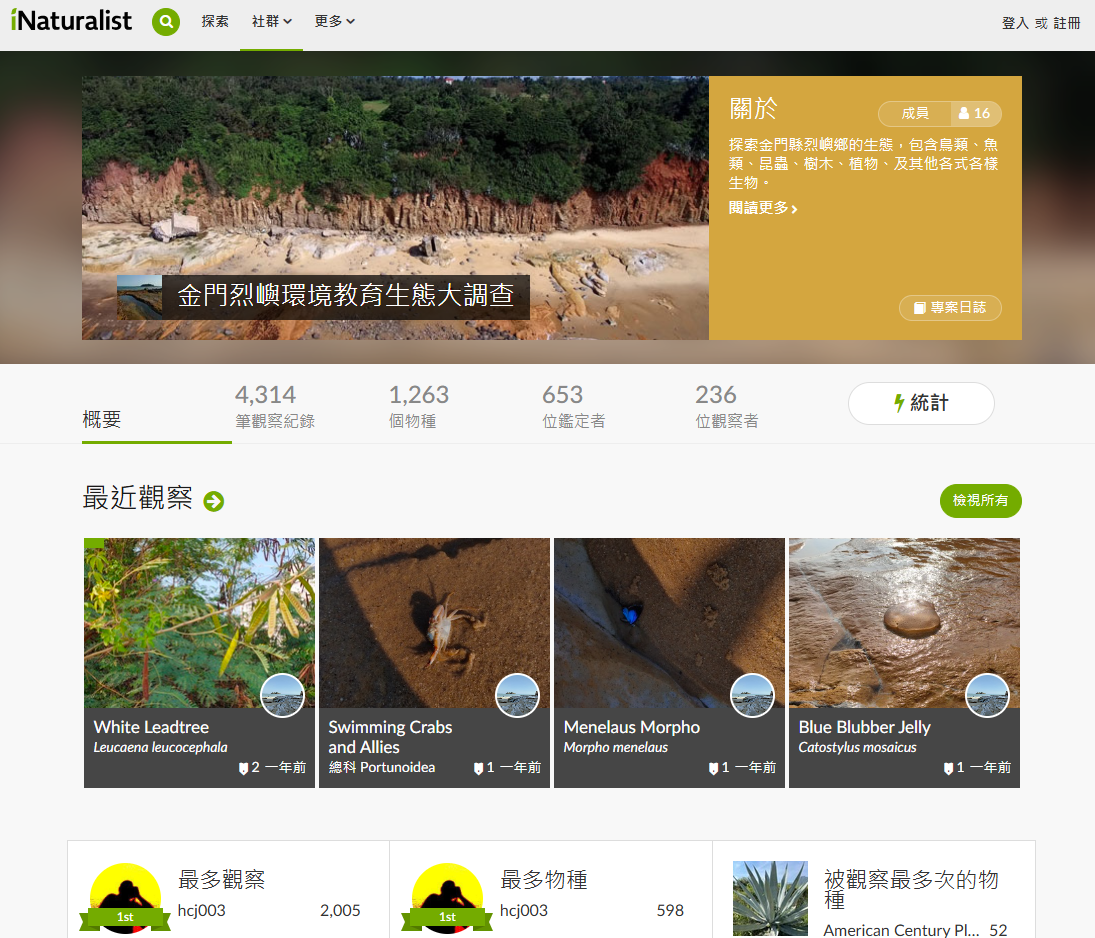Viewport: 1095px width, 938px height.
Task: Select the 1,263 個物種 tab
Action: click(x=418, y=406)
